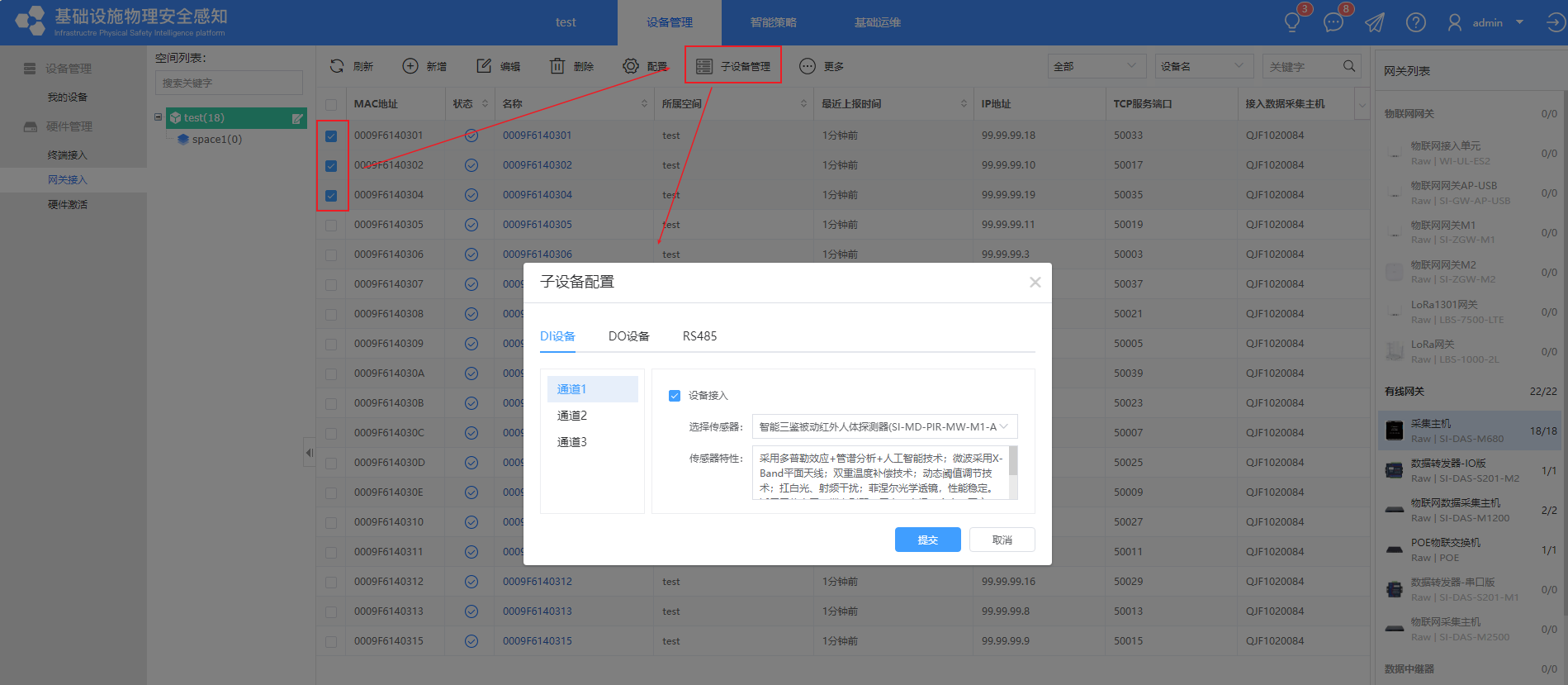This screenshot has height=685, width=1568.
Task: Click the help question mark icon
Action: 1415,22
